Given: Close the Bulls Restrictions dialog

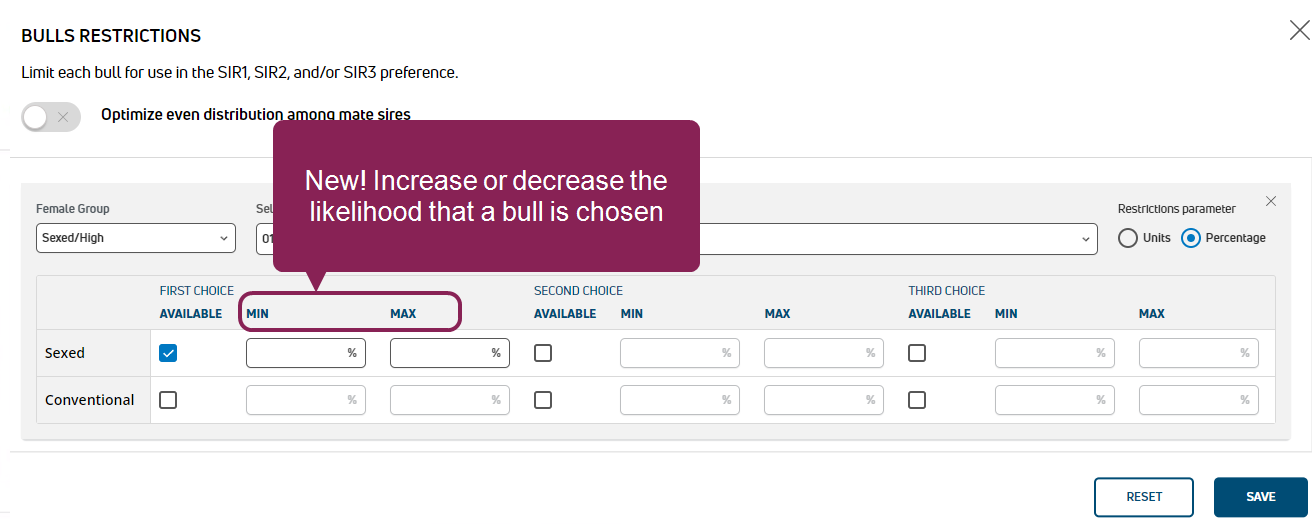Looking at the screenshot, I should (1299, 30).
